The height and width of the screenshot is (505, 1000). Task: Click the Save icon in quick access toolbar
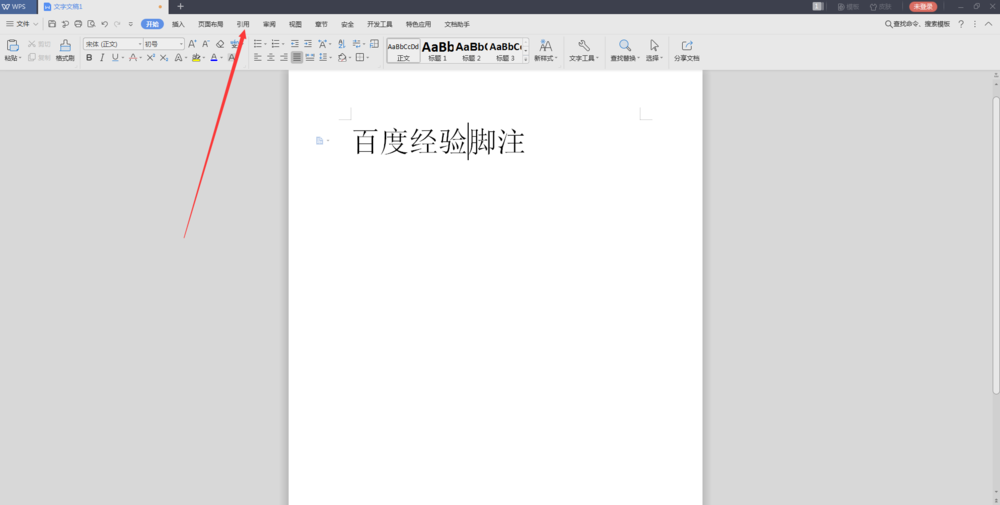52,24
